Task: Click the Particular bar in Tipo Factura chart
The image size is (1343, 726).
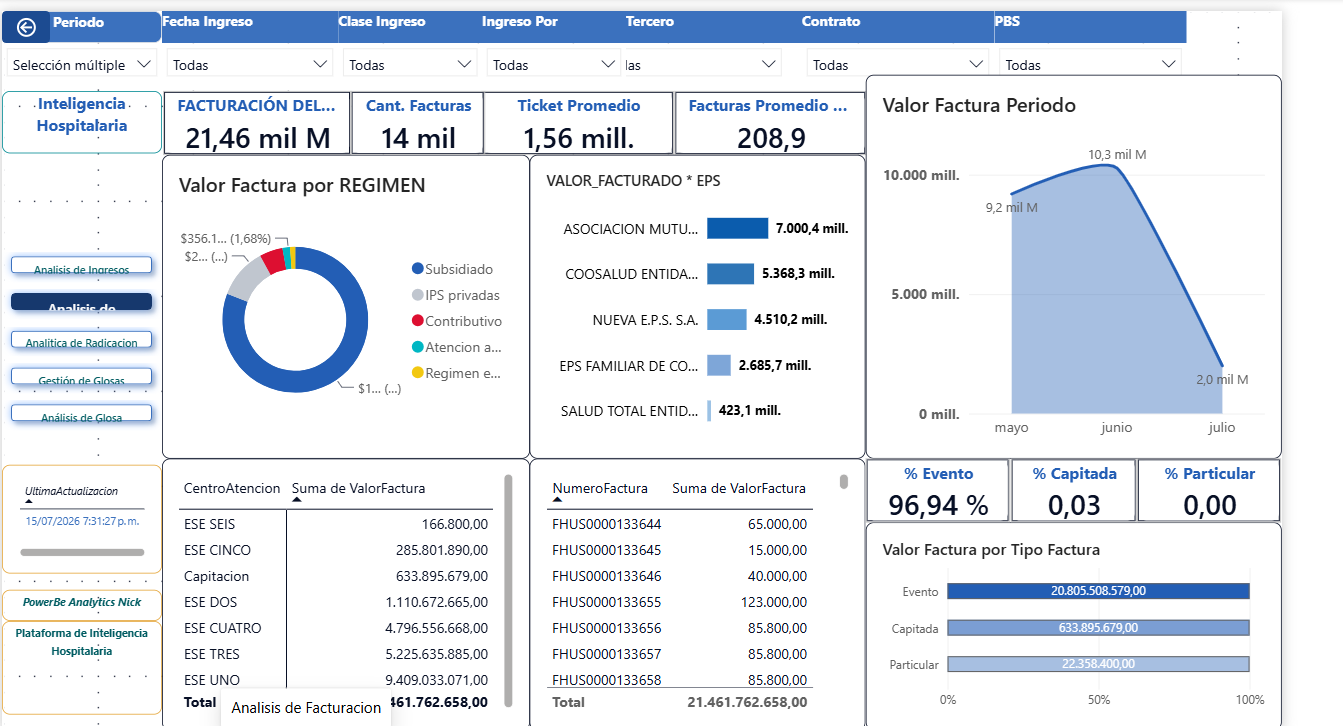Action: click(x=1098, y=664)
